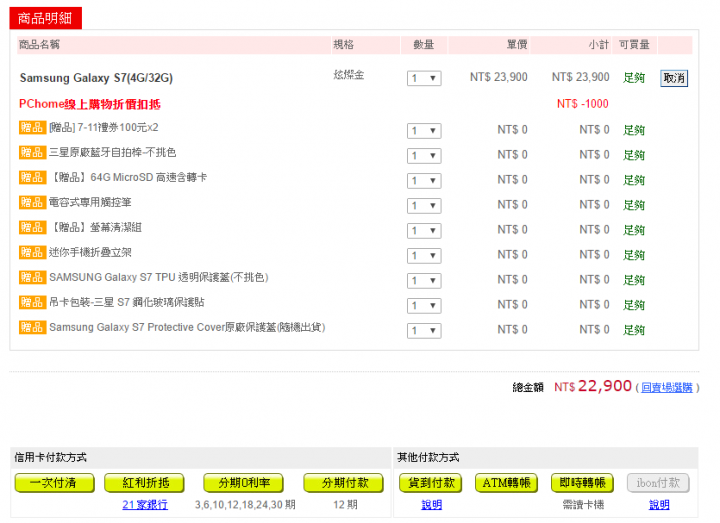The height and width of the screenshot is (523, 720).
Task: Click 贈品 badge beside 迷你手機折疊立架
Action: 32,252
